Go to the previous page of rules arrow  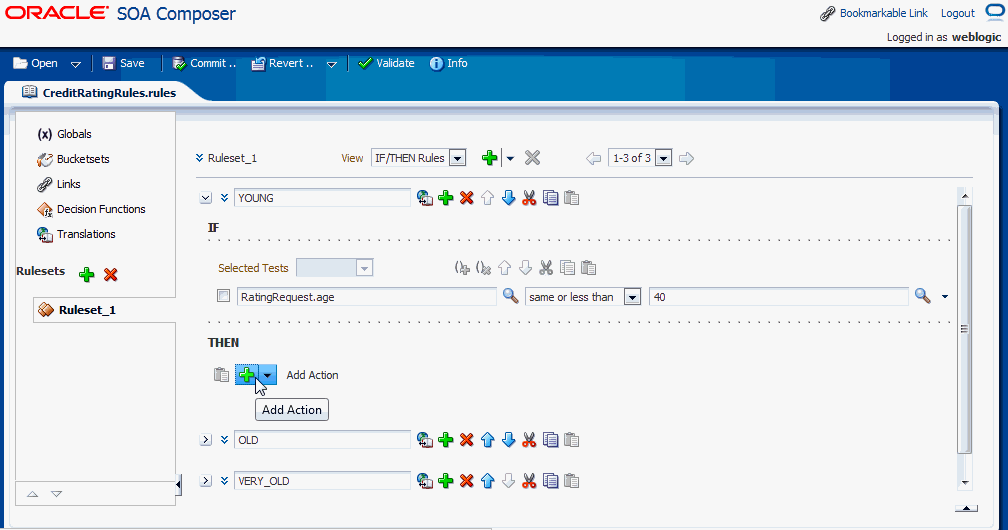tap(593, 158)
